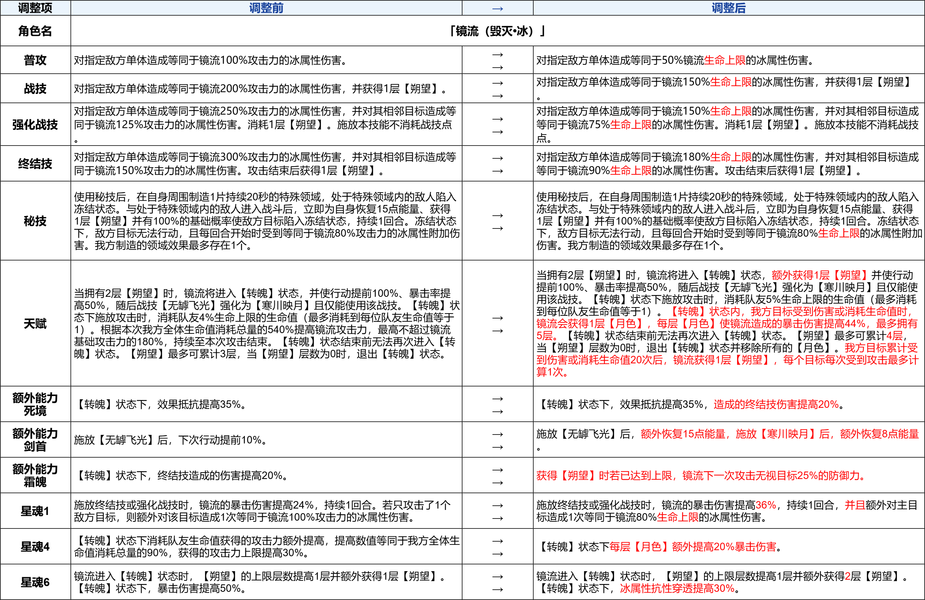Select the 额外能力 死境 row label

pos(36,404)
